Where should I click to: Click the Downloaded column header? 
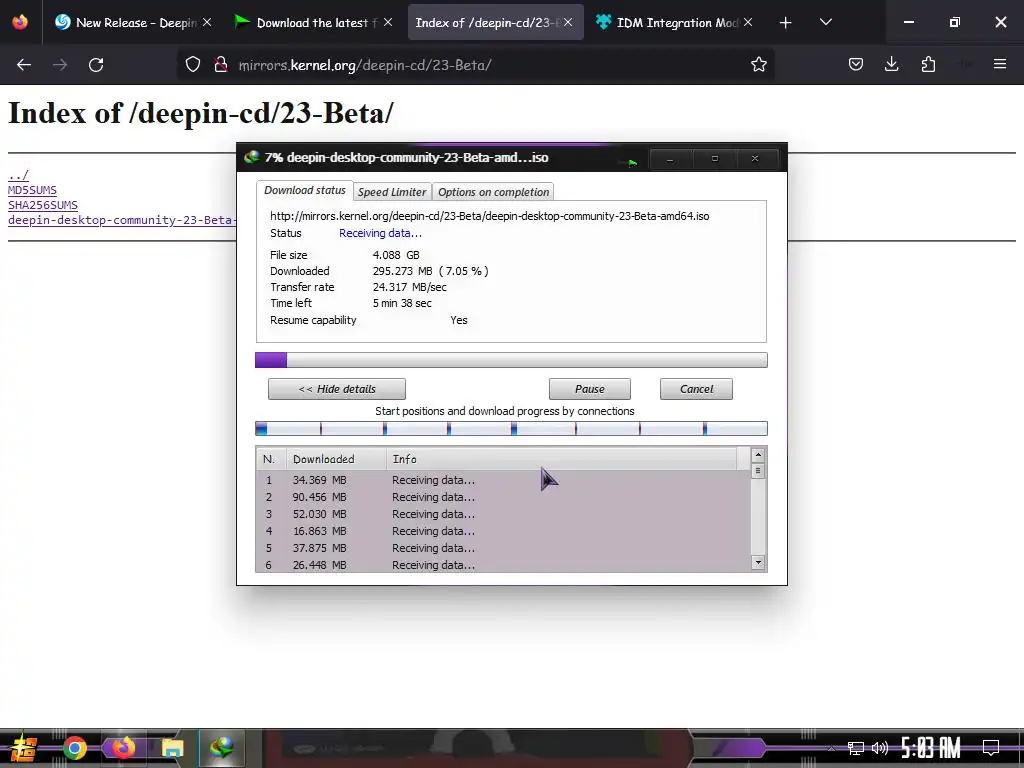point(336,459)
